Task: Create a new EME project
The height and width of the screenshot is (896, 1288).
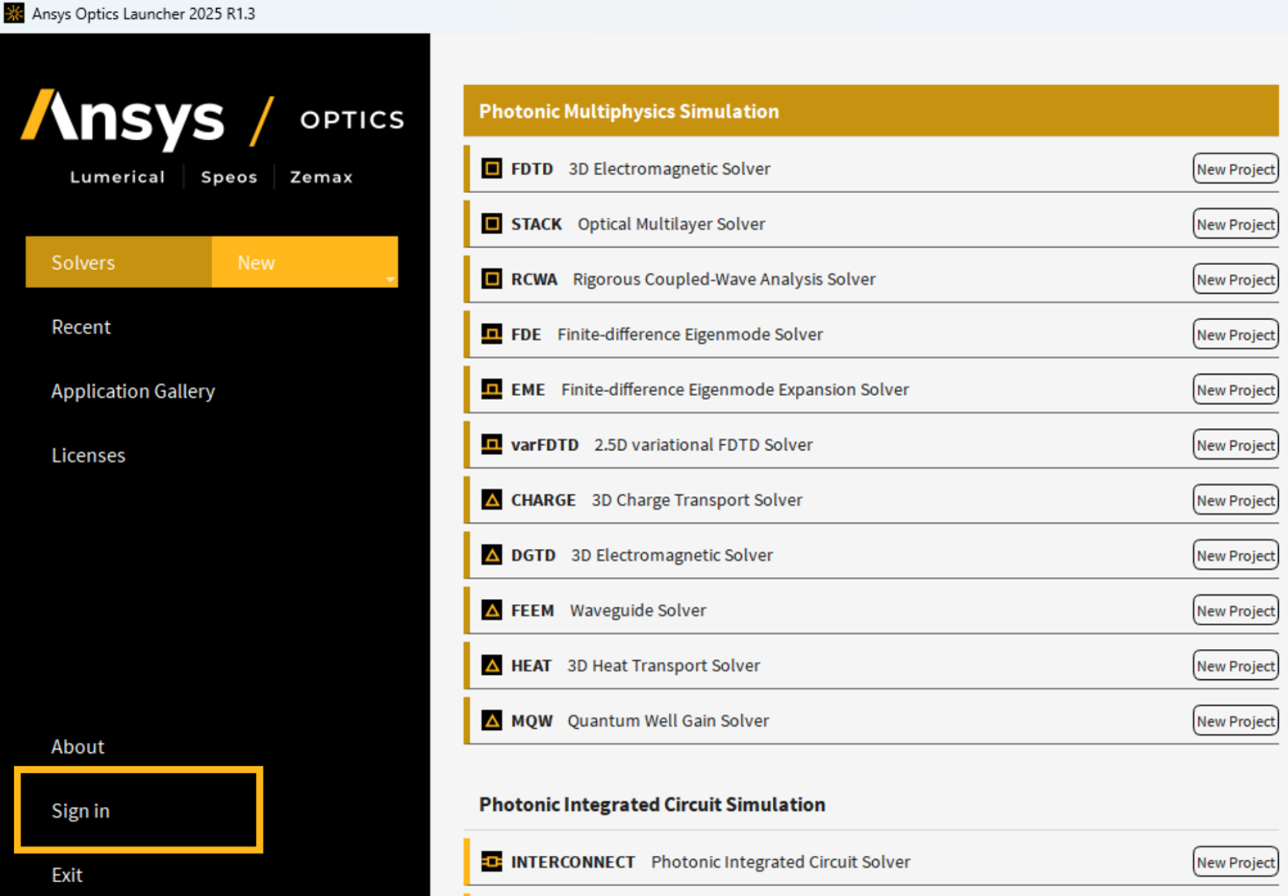Action: click(x=1236, y=389)
